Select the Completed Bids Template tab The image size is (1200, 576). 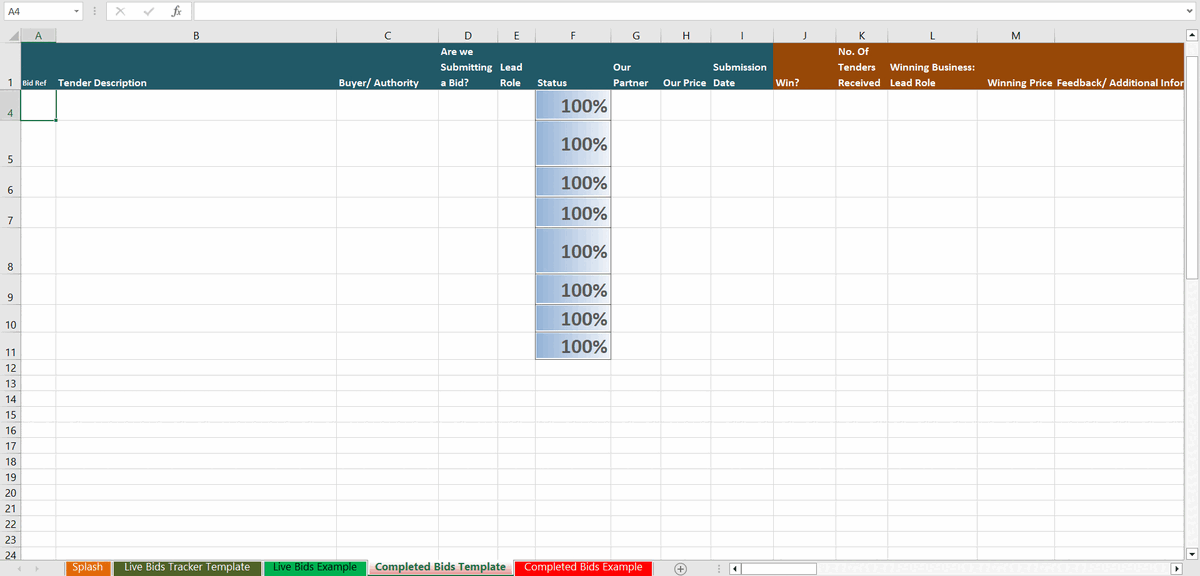pos(439,567)
